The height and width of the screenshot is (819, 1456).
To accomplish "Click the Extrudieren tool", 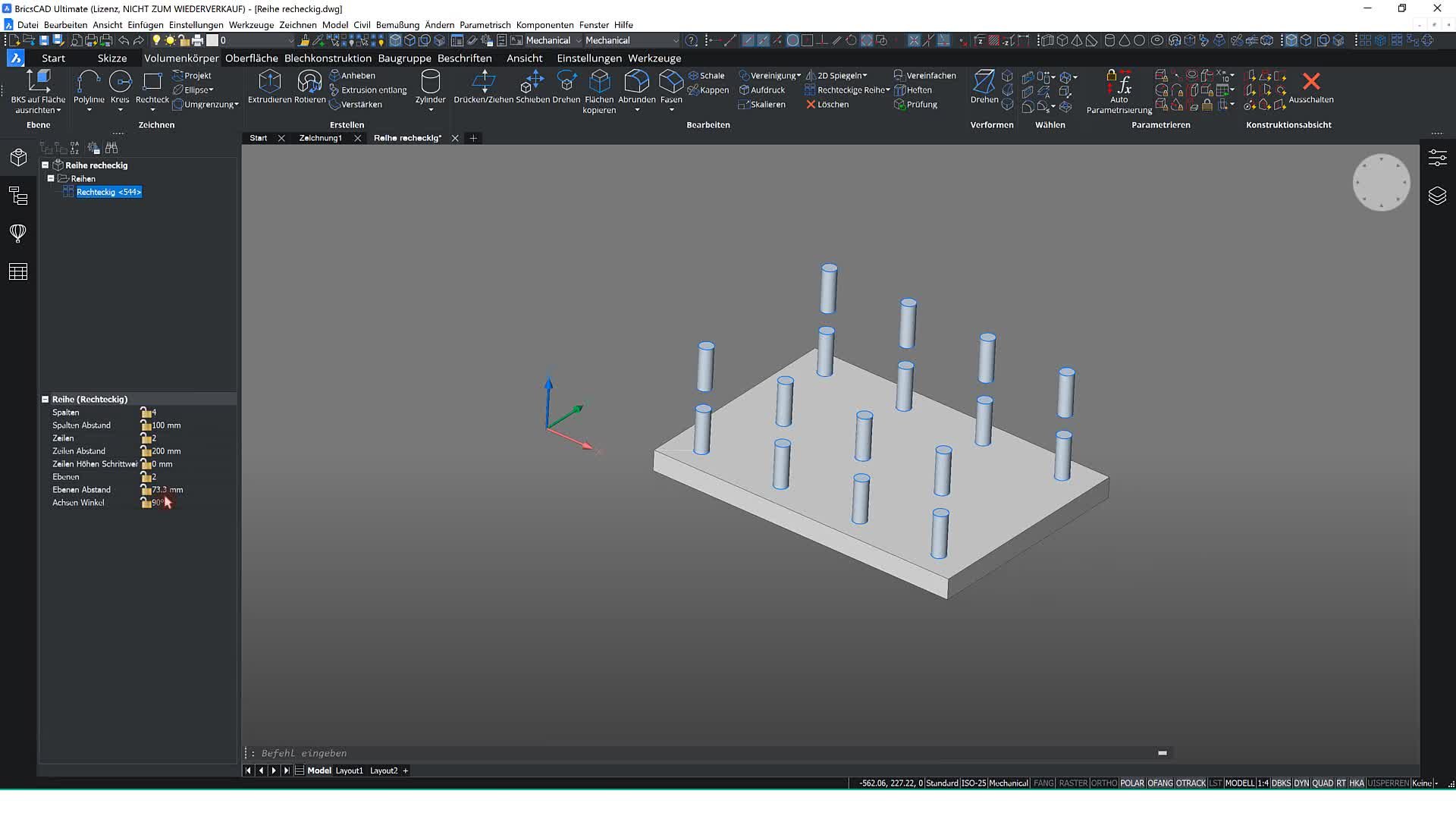I will tap(269, 87).
